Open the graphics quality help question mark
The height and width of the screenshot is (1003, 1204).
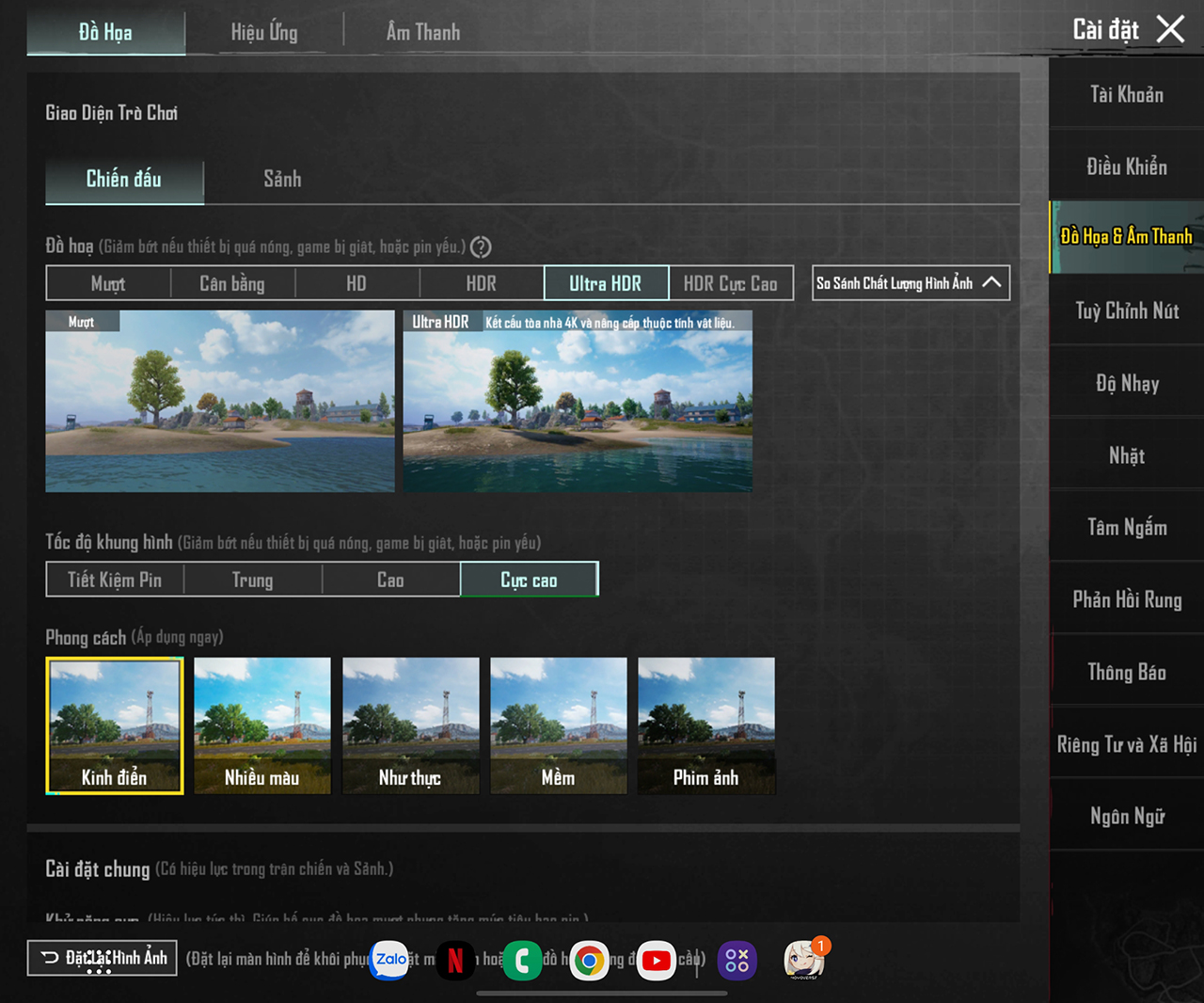tap(481, 247)
